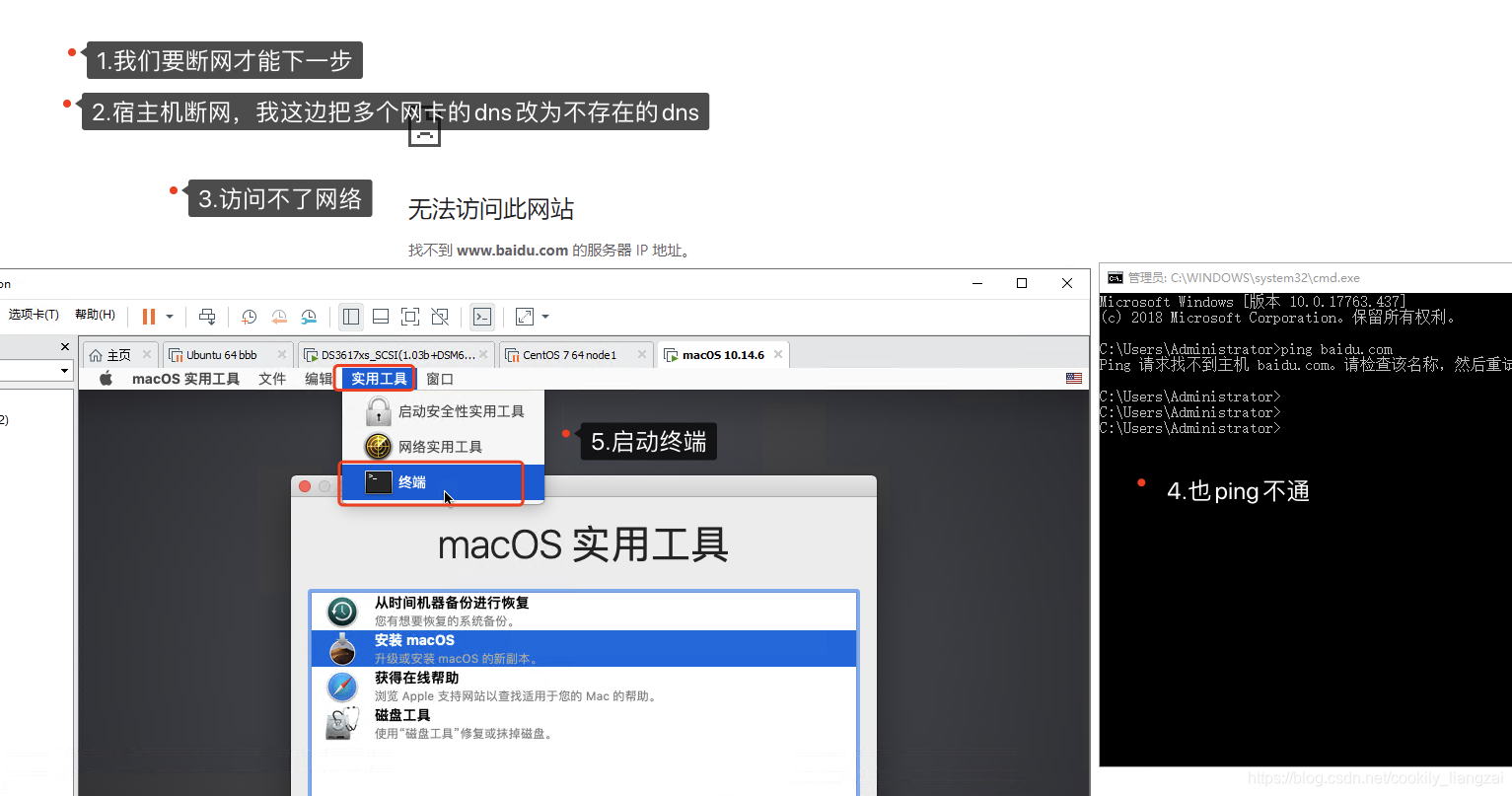Click the stretch guest display icon

coord(525,317)
